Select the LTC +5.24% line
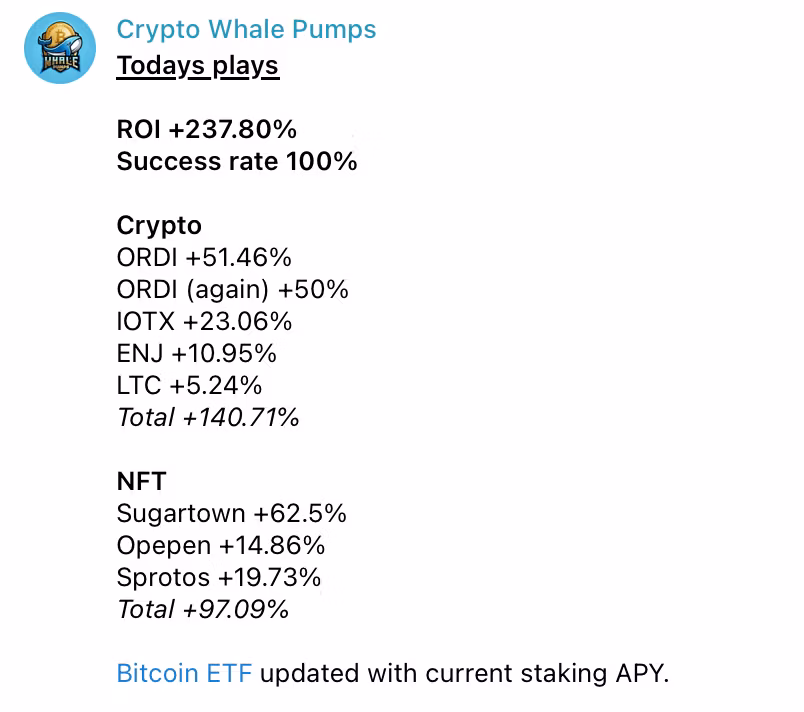Screen dimensions: 804x712 [189, 385]
